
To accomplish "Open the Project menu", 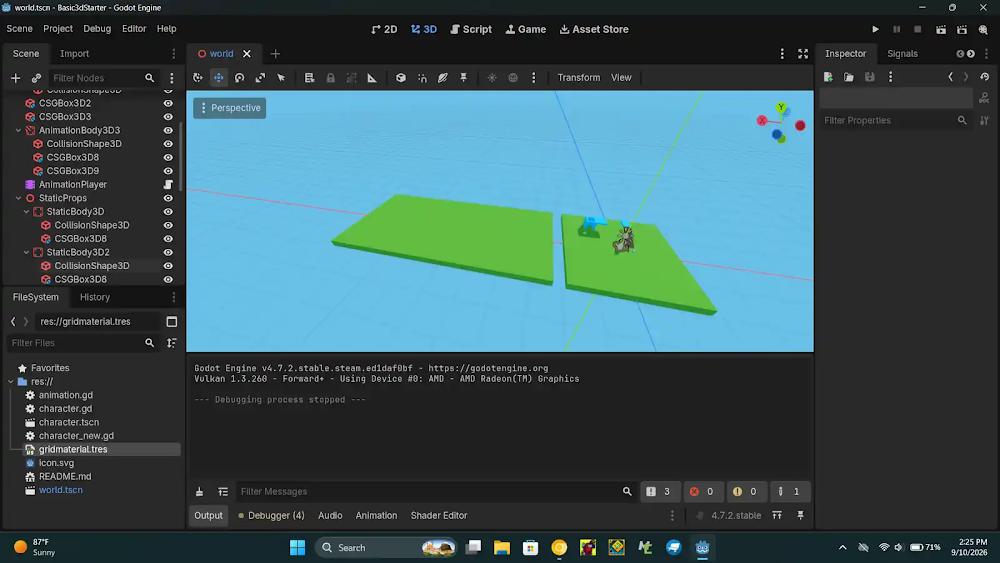I will pyautogui.click(x=57, y=29).
